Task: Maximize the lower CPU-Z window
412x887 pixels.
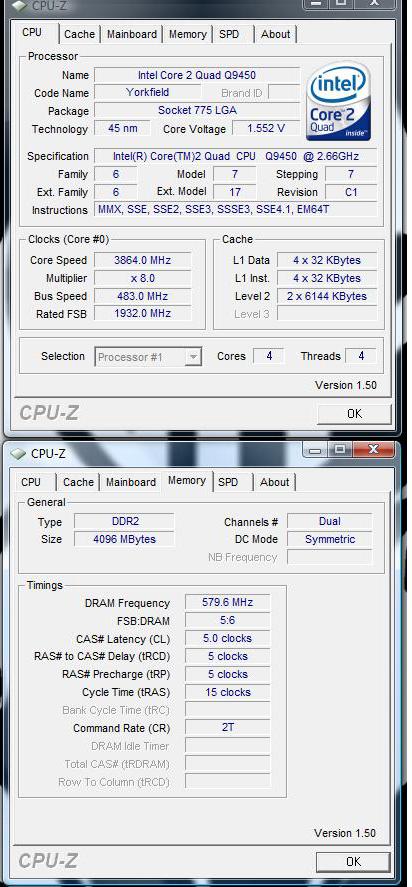Action: click(x=340, y=450)
